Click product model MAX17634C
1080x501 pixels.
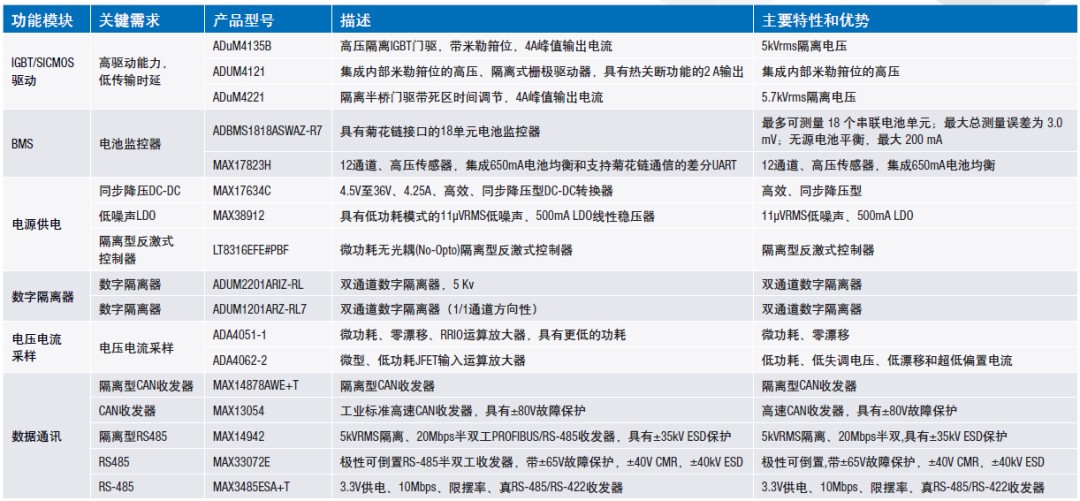(x=243, y=191)
